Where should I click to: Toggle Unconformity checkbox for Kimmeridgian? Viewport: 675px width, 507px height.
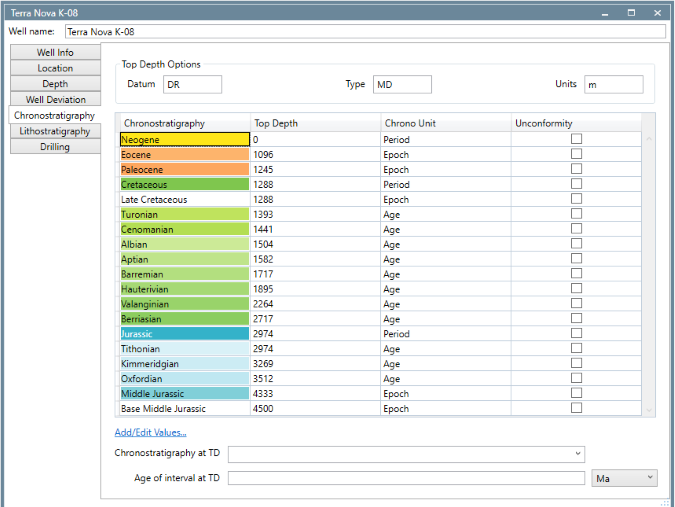click(x=576, y=363)
